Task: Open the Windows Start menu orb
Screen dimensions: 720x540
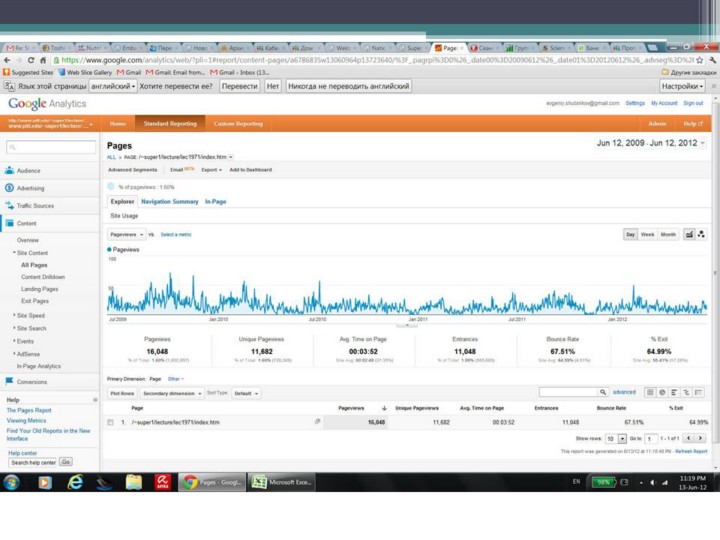Action: point(13,482)
